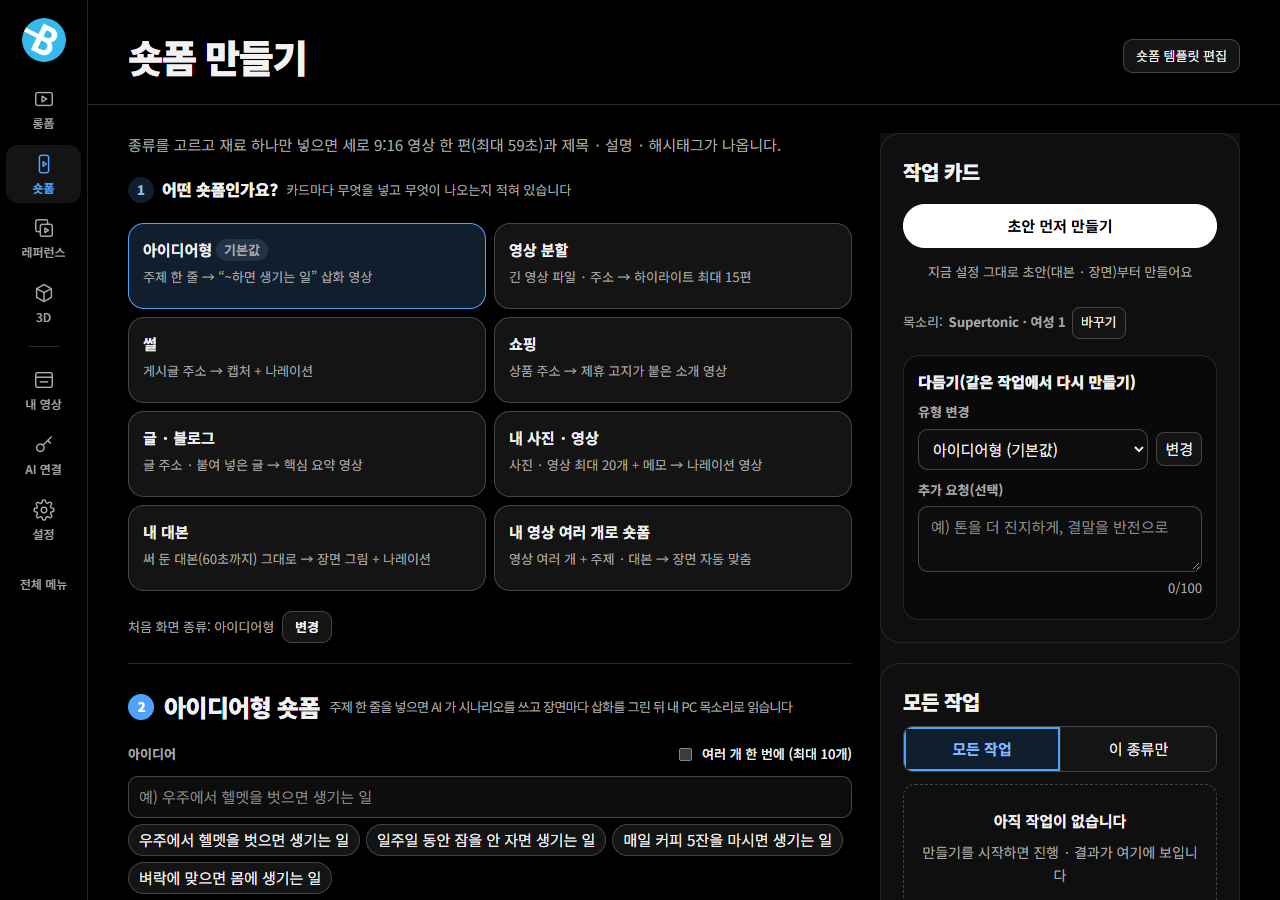Open 설정 gear in sidebar
This screenshot has height=900, width=1280.
43,521
